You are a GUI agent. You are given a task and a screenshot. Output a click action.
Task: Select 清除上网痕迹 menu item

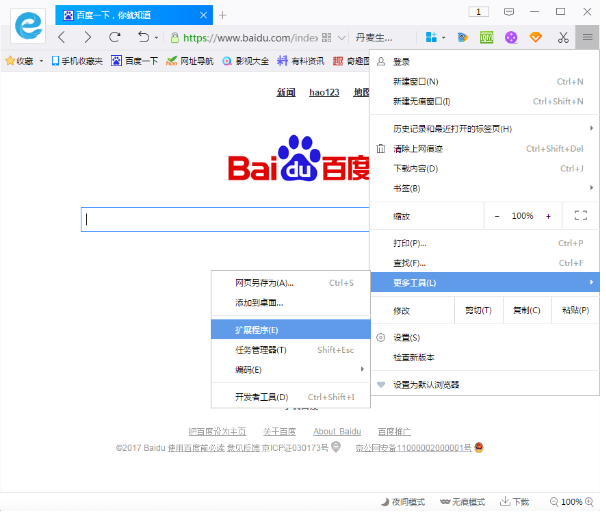[x=484, y=149]
